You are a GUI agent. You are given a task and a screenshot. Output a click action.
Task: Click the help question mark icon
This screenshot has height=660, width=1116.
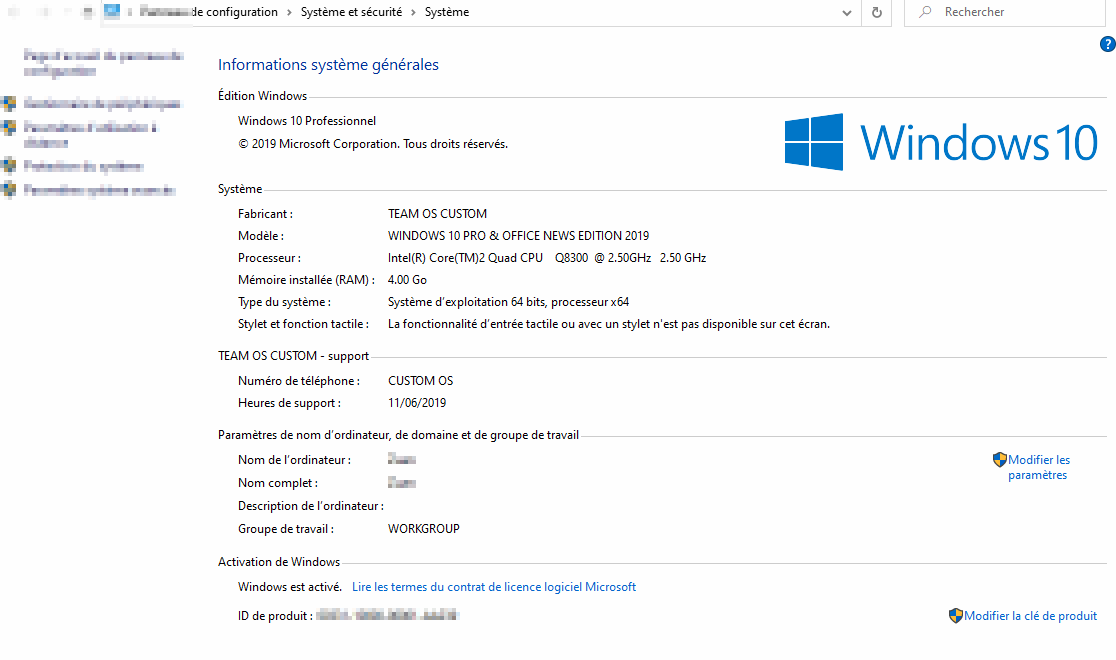pyautogui.click(x=1107, y=44)
